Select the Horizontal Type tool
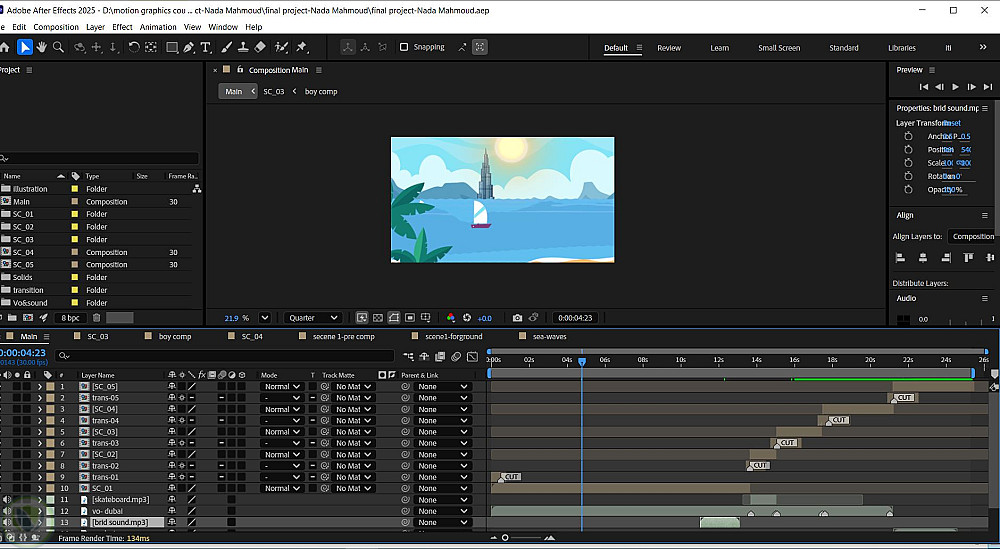1000x549 pixels. click(206, 47)
